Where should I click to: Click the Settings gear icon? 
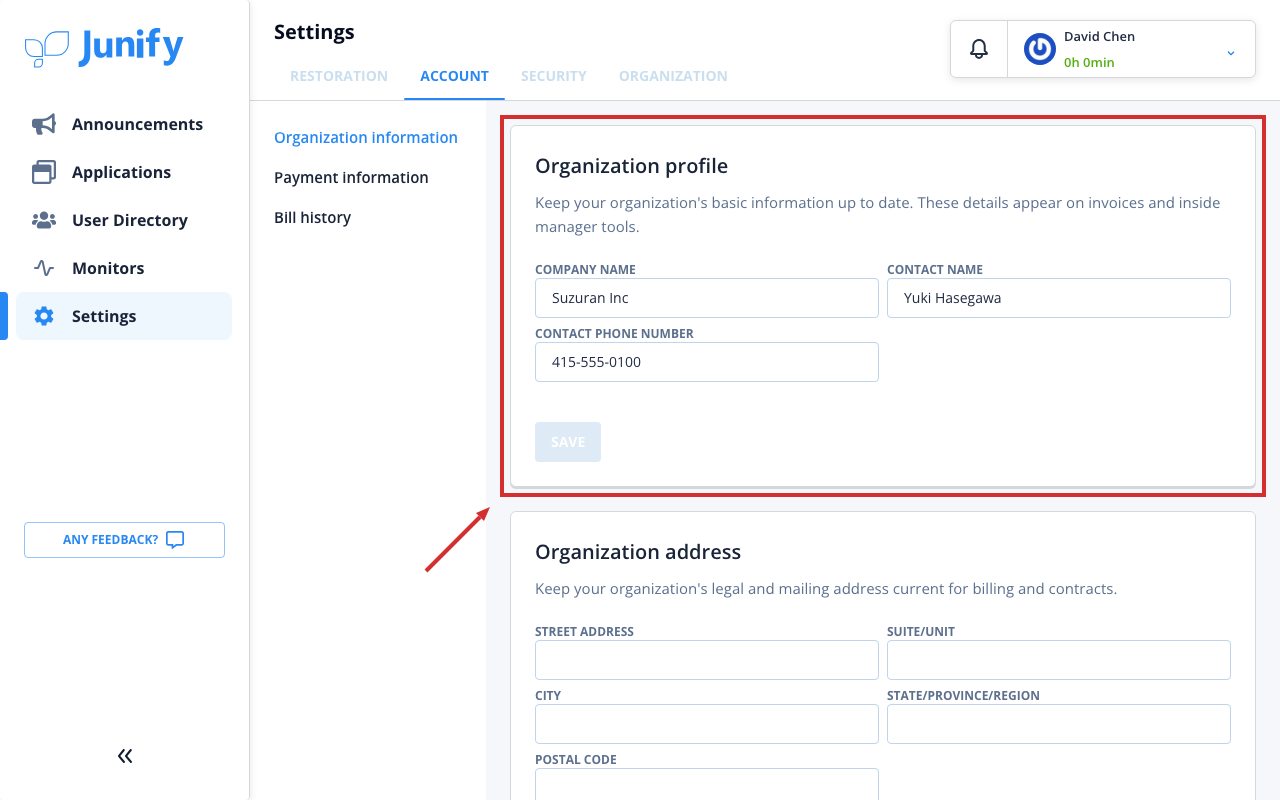coord(44,316)
